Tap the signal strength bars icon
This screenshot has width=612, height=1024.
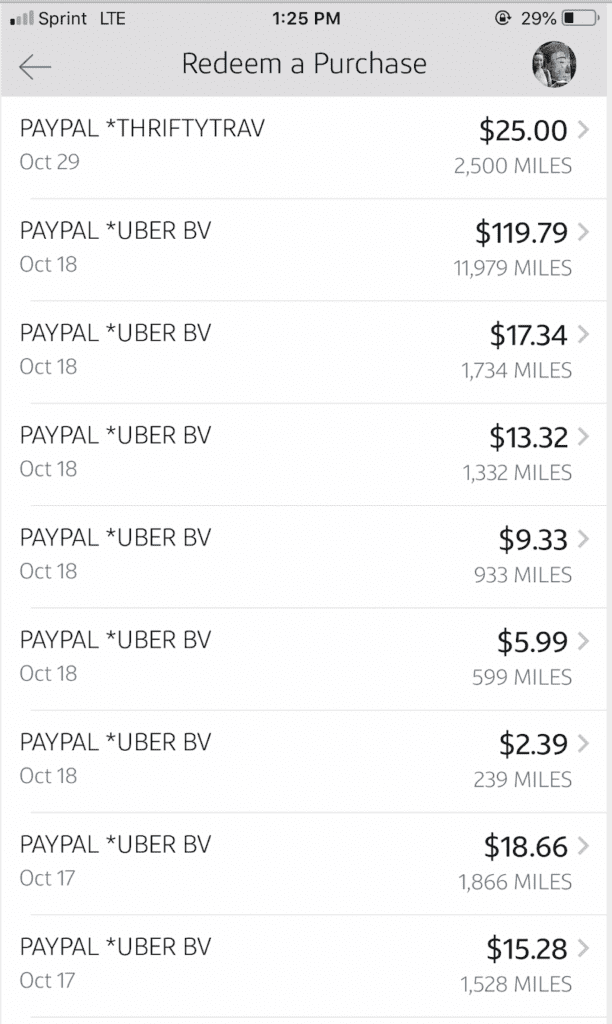(x=22, y=18)
